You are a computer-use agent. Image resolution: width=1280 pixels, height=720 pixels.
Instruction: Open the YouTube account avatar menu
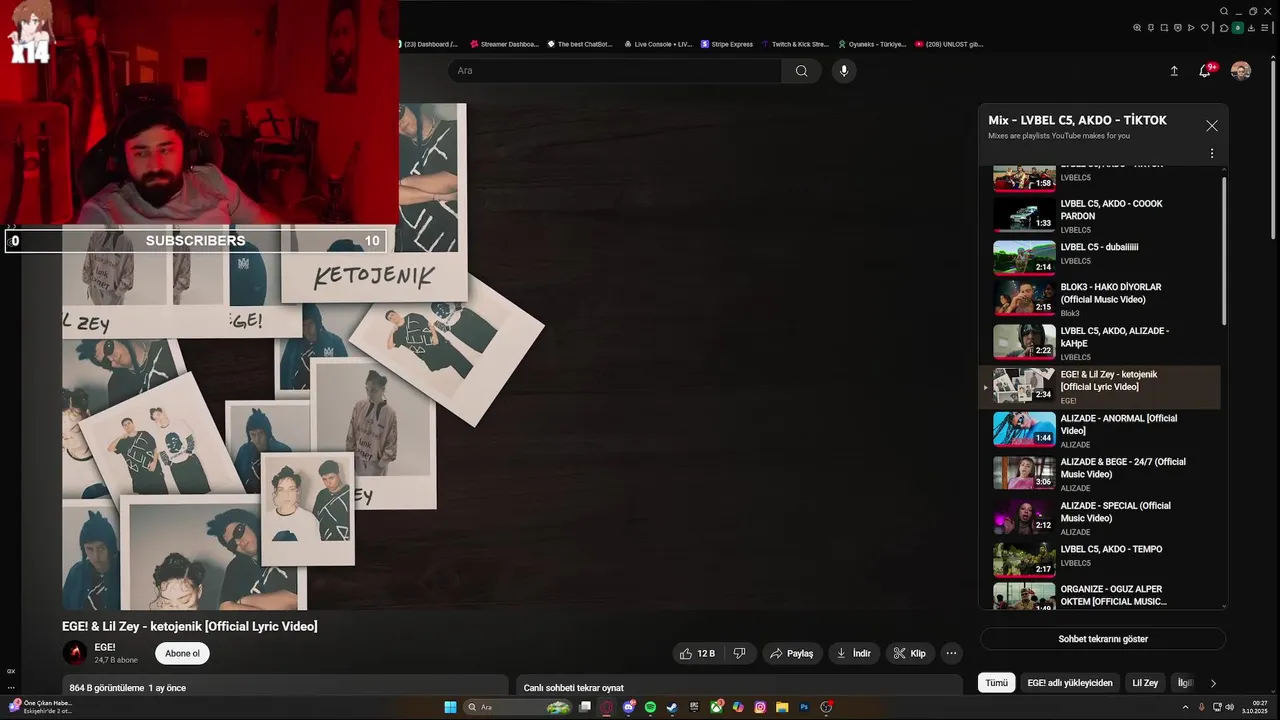[1241, 71]
